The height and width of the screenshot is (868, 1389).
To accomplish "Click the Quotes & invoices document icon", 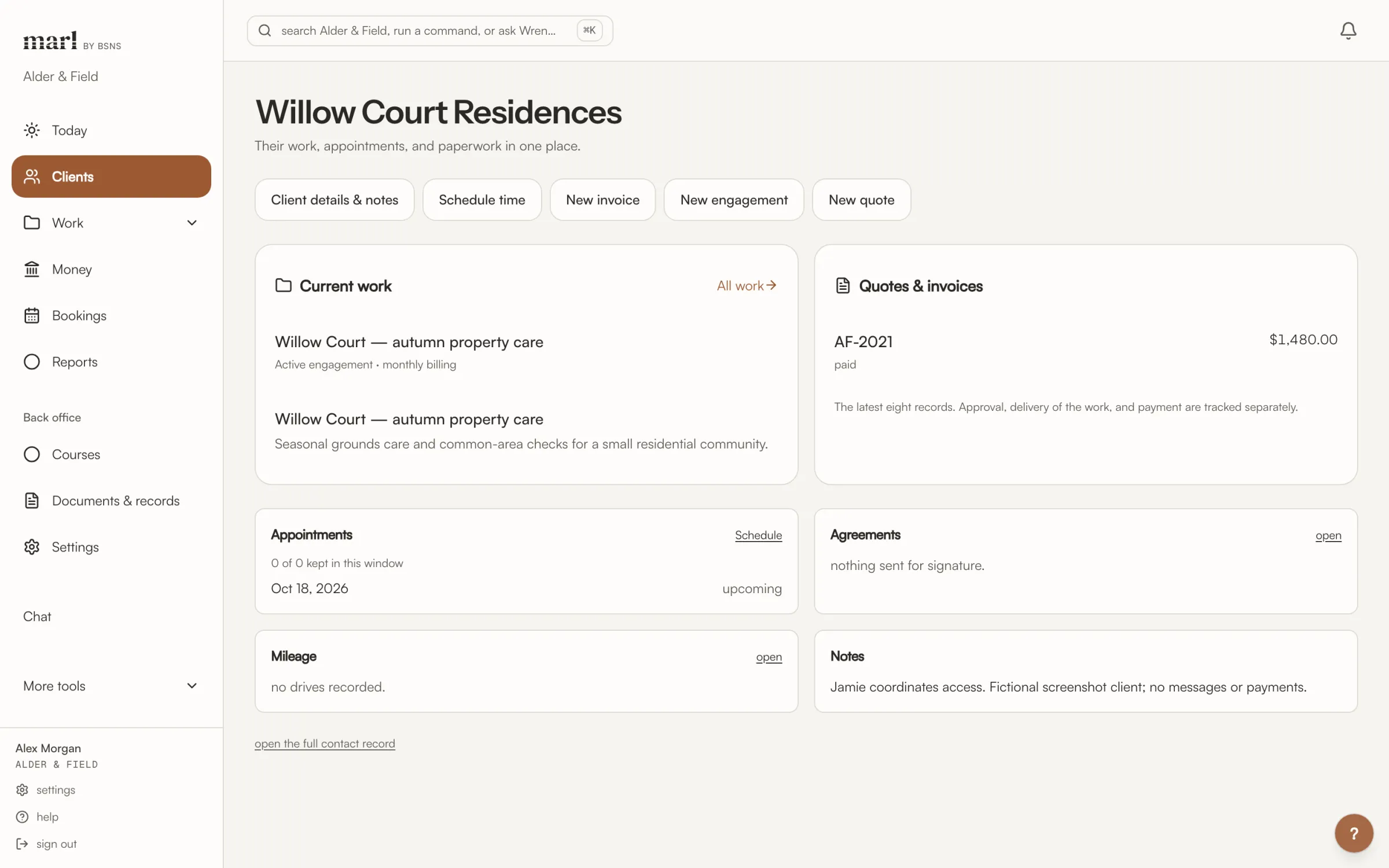I will tap(843, 285).
